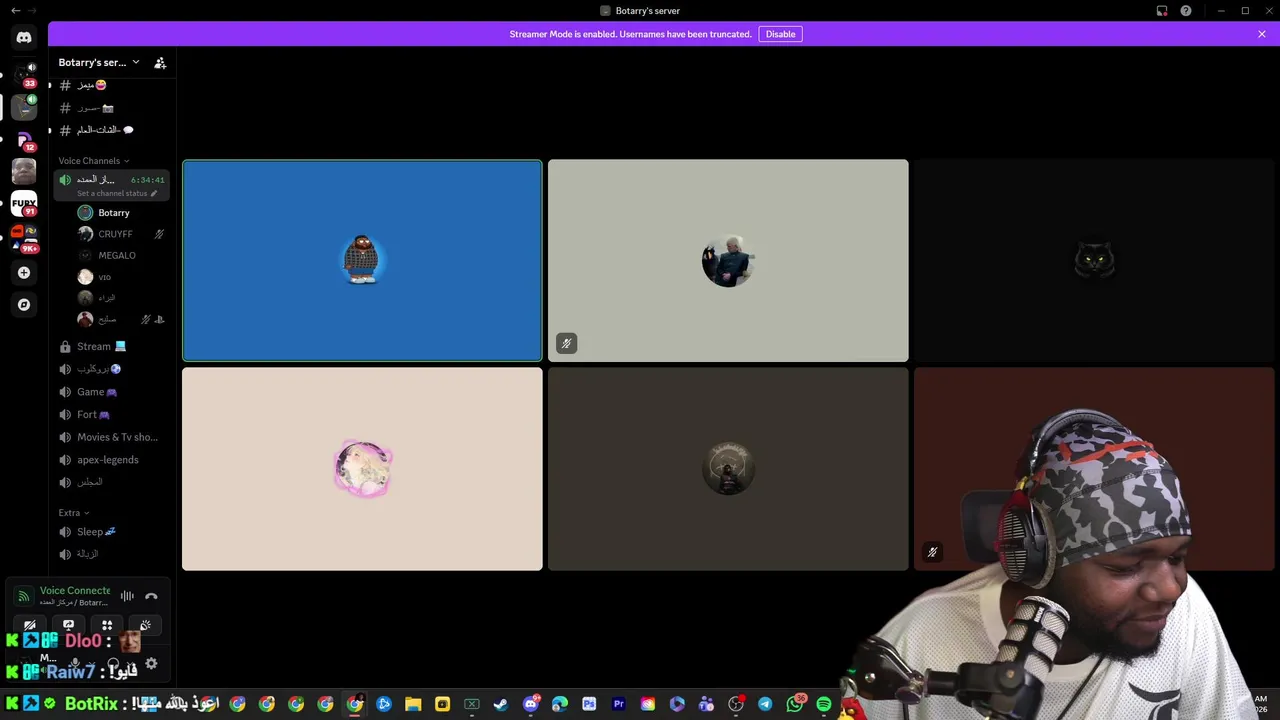The height and width of the screenshot is (720, 1280).
Task: Open Photoshop from taskbar
Action: coord(589,705)
